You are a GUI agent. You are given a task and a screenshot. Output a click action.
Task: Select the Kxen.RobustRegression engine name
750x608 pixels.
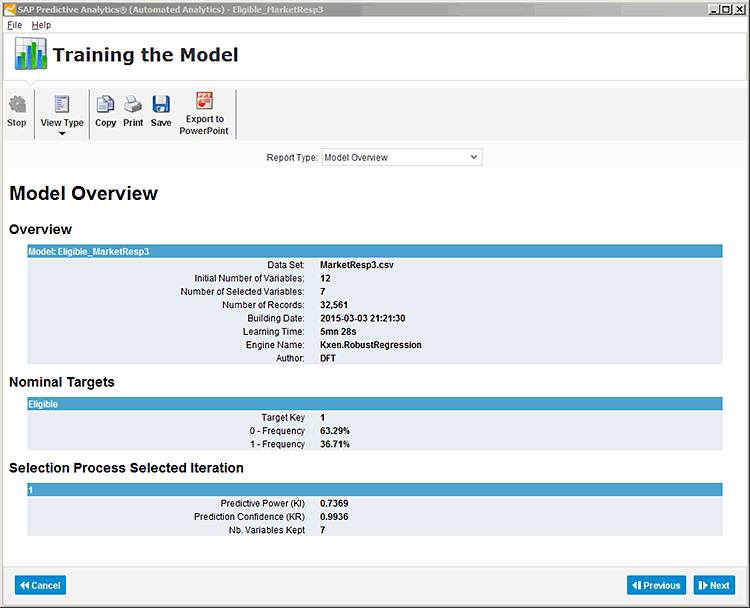[x=371, y=345]
